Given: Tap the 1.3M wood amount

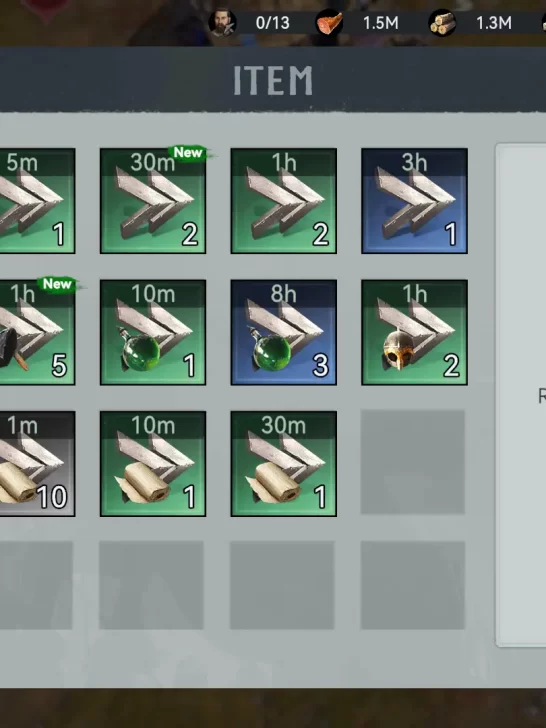Looking at the screenshot, I should 494,23.
